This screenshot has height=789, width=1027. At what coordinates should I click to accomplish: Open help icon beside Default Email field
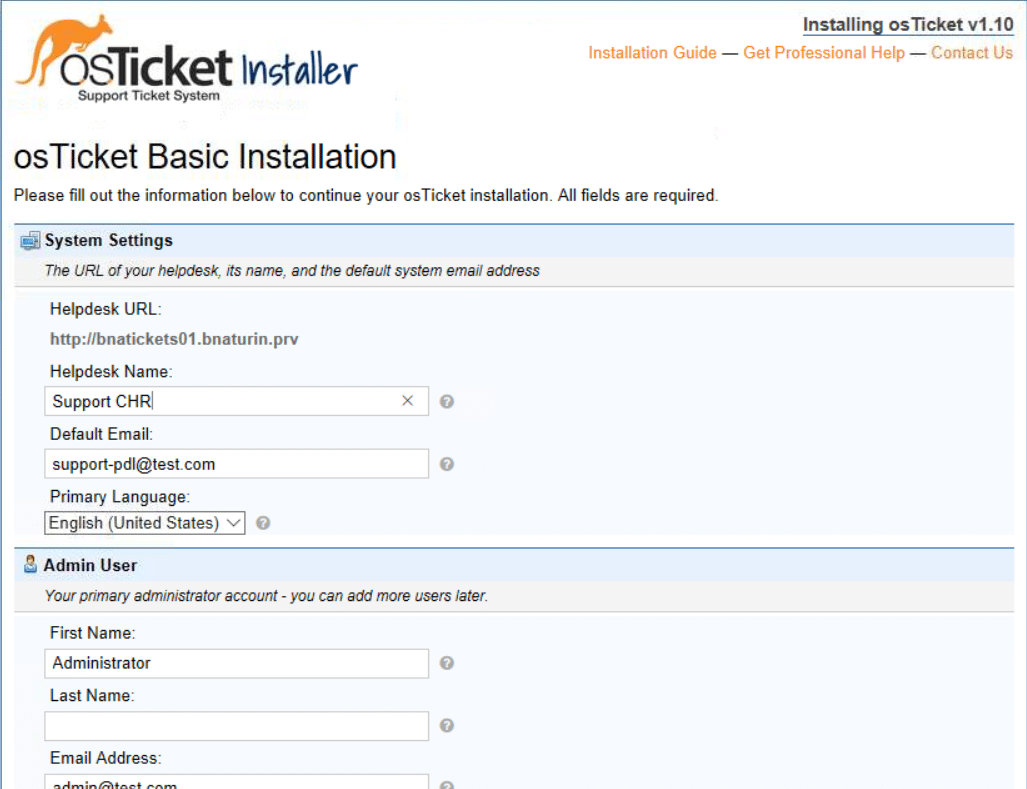tap(447, 464)
